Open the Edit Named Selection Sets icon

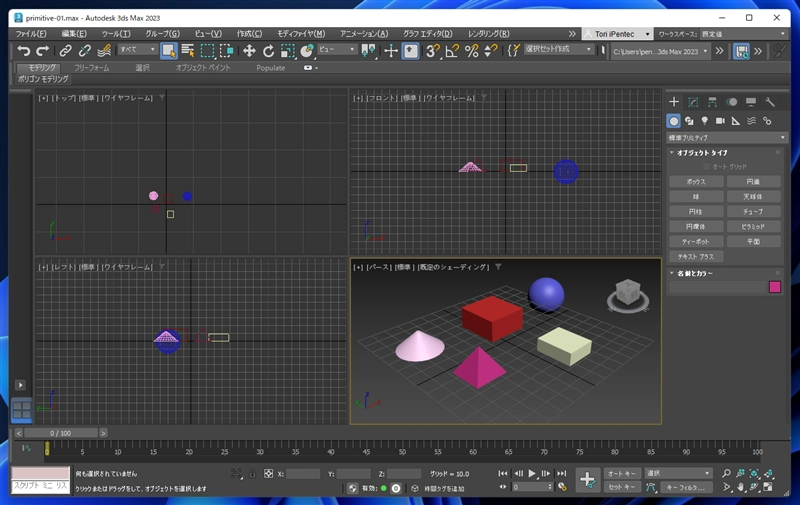pyautogui.click(x=514, y=50)
